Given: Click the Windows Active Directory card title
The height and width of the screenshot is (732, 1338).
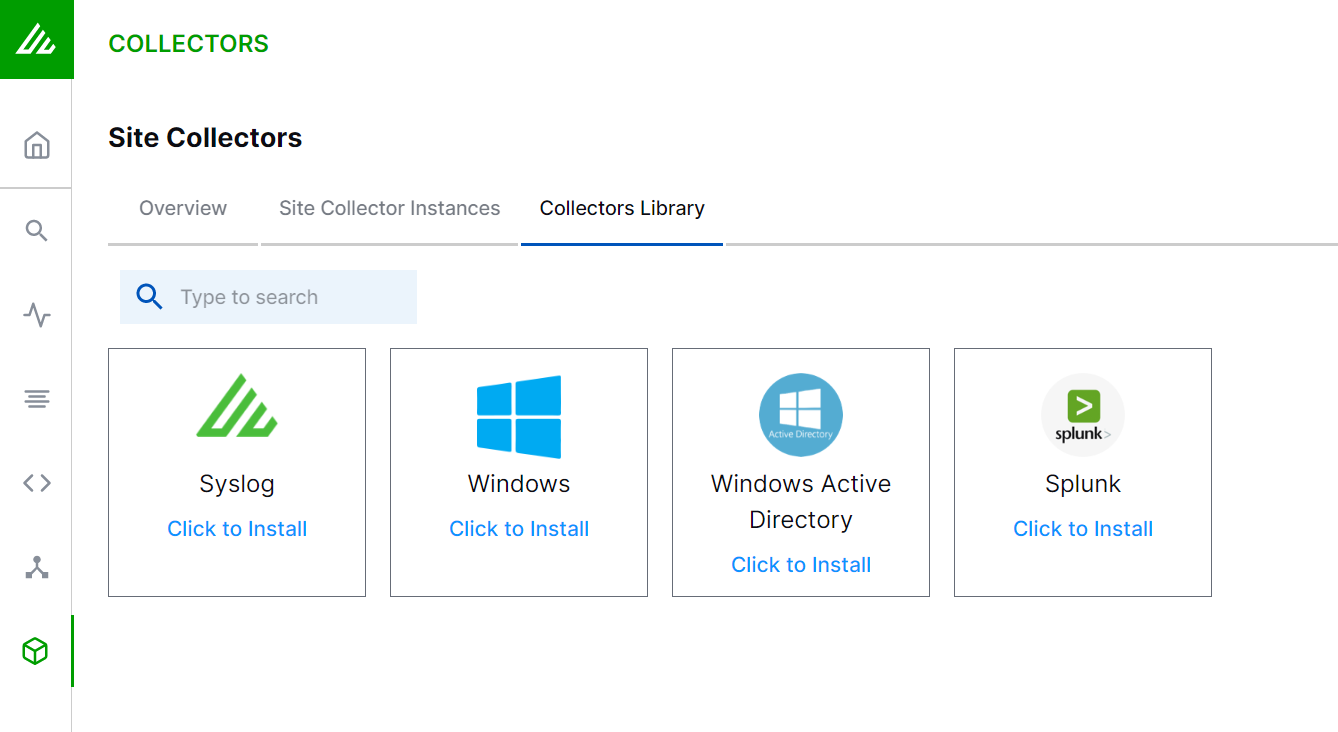Looking at the screenshot, I should click(801, 502).
